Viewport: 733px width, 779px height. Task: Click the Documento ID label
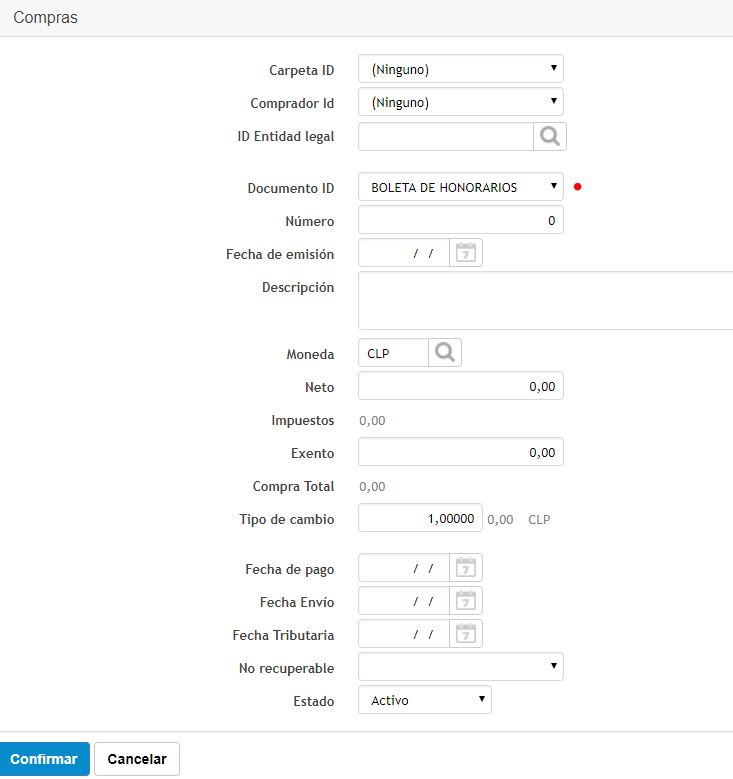pyautogui.click(x=291, y=188)
